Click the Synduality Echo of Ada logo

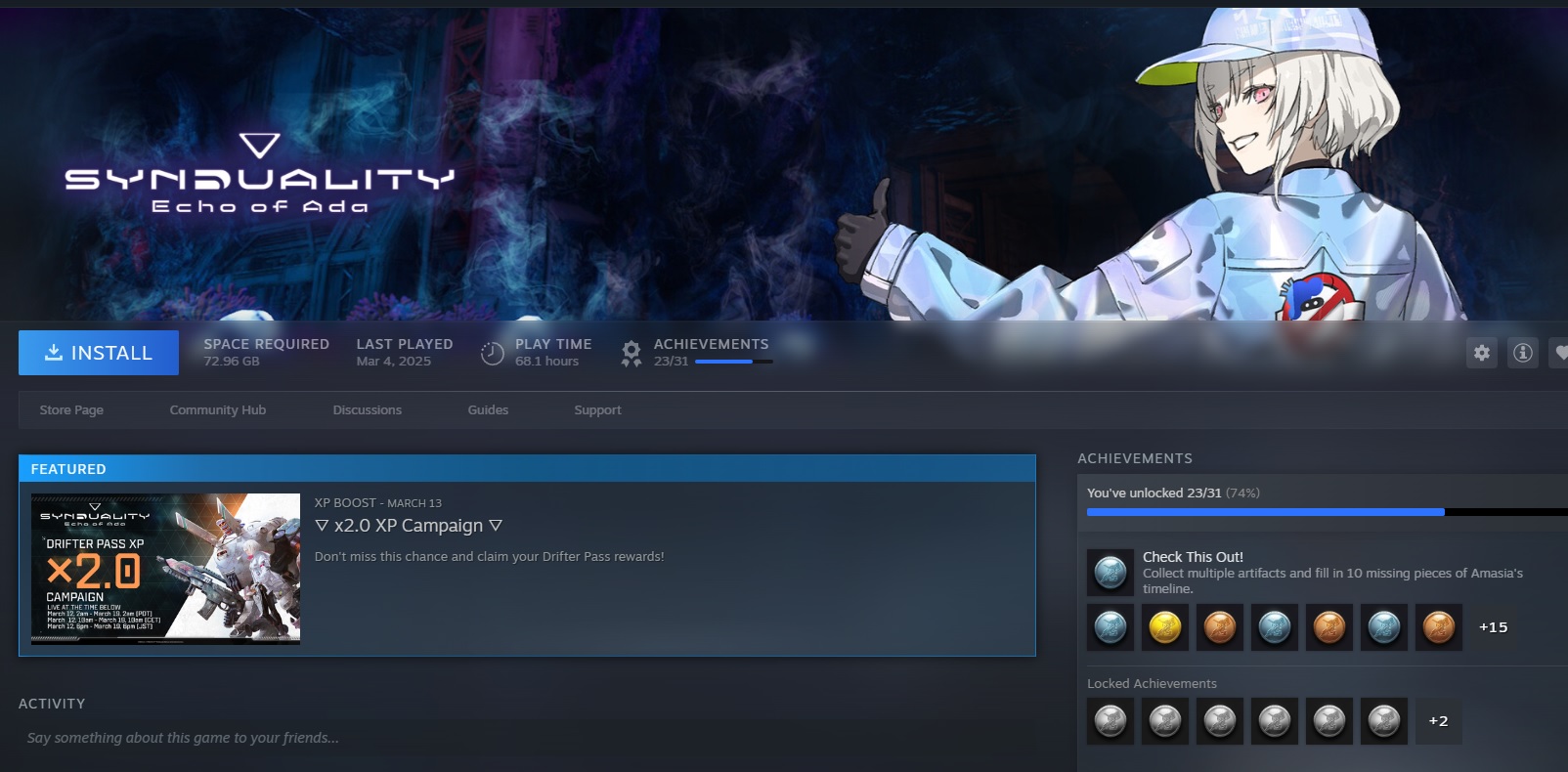pos(259,174)
